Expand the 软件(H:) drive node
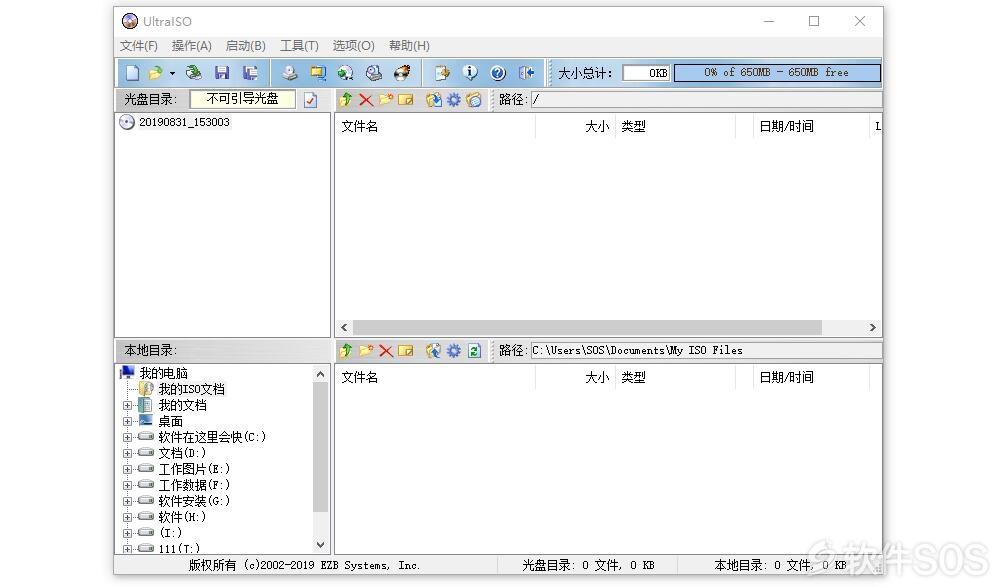1004x587 pixels. tap(127, 517)
